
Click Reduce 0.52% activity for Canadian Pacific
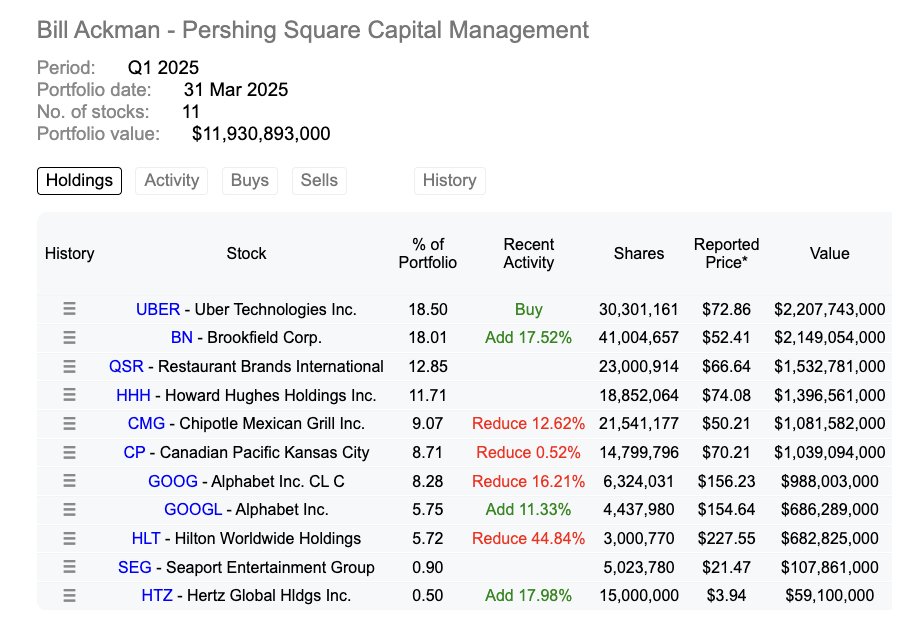(528, 453)
